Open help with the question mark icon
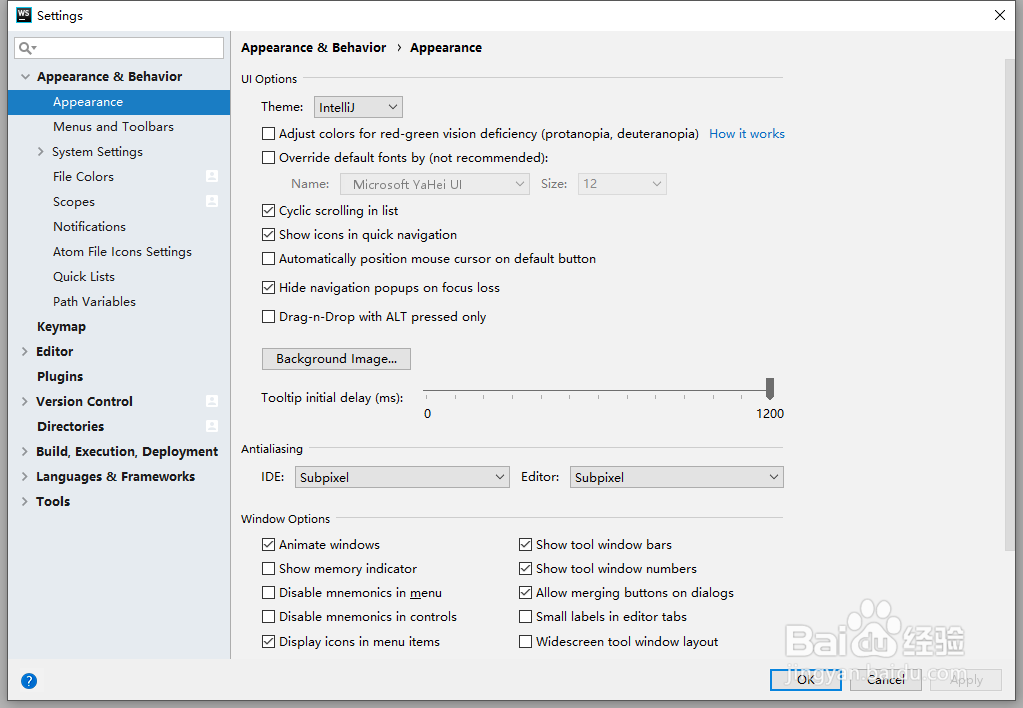Screen dimensions: 1023x708 coord(29,681)
